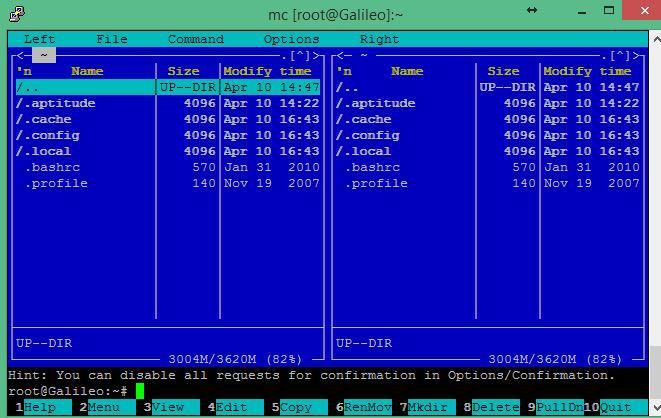Click right panel history back arrow
This screenshot has height=418, width=661.
coord(340,55)
